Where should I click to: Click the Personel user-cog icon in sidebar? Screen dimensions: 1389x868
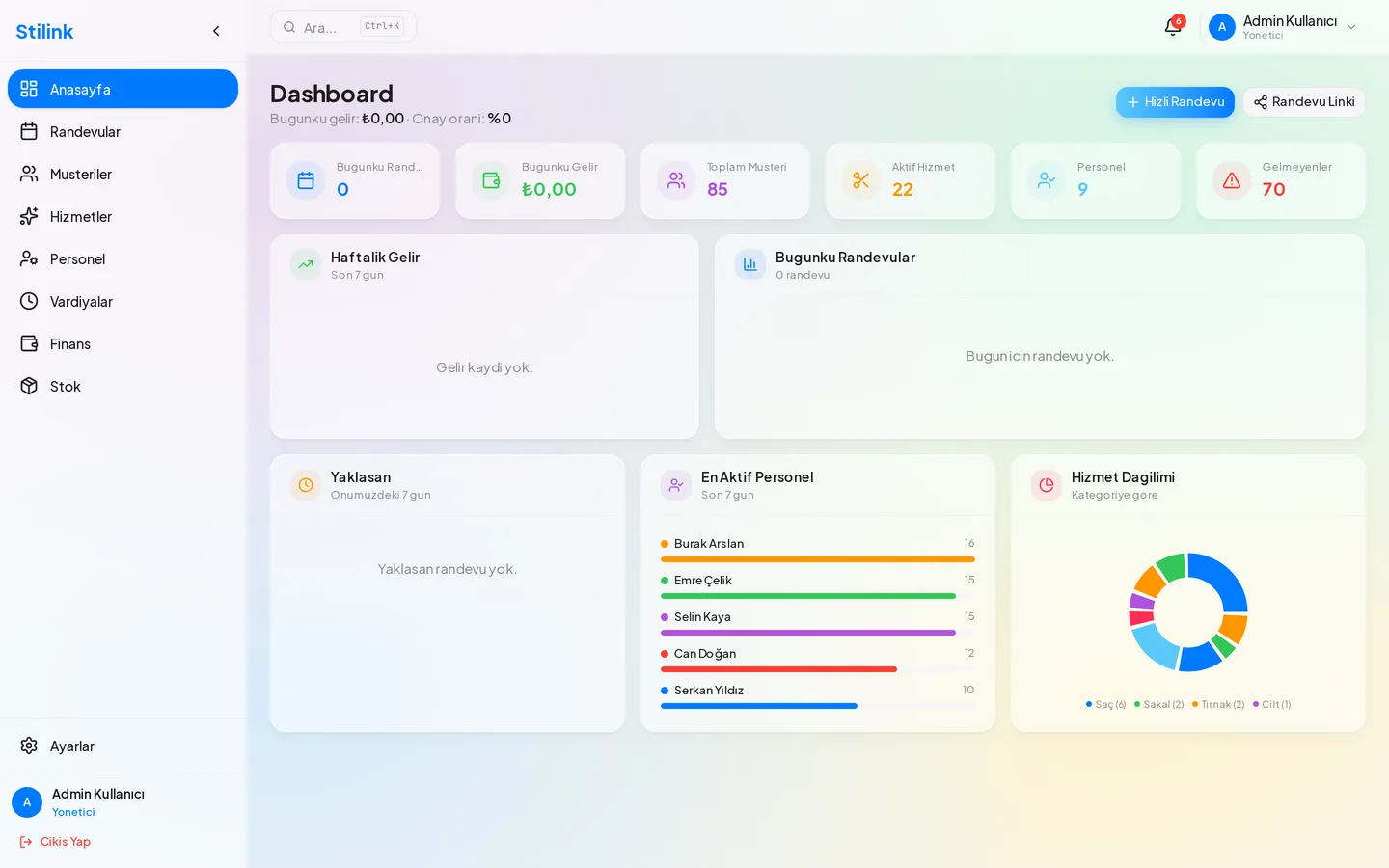click(29, 258)
